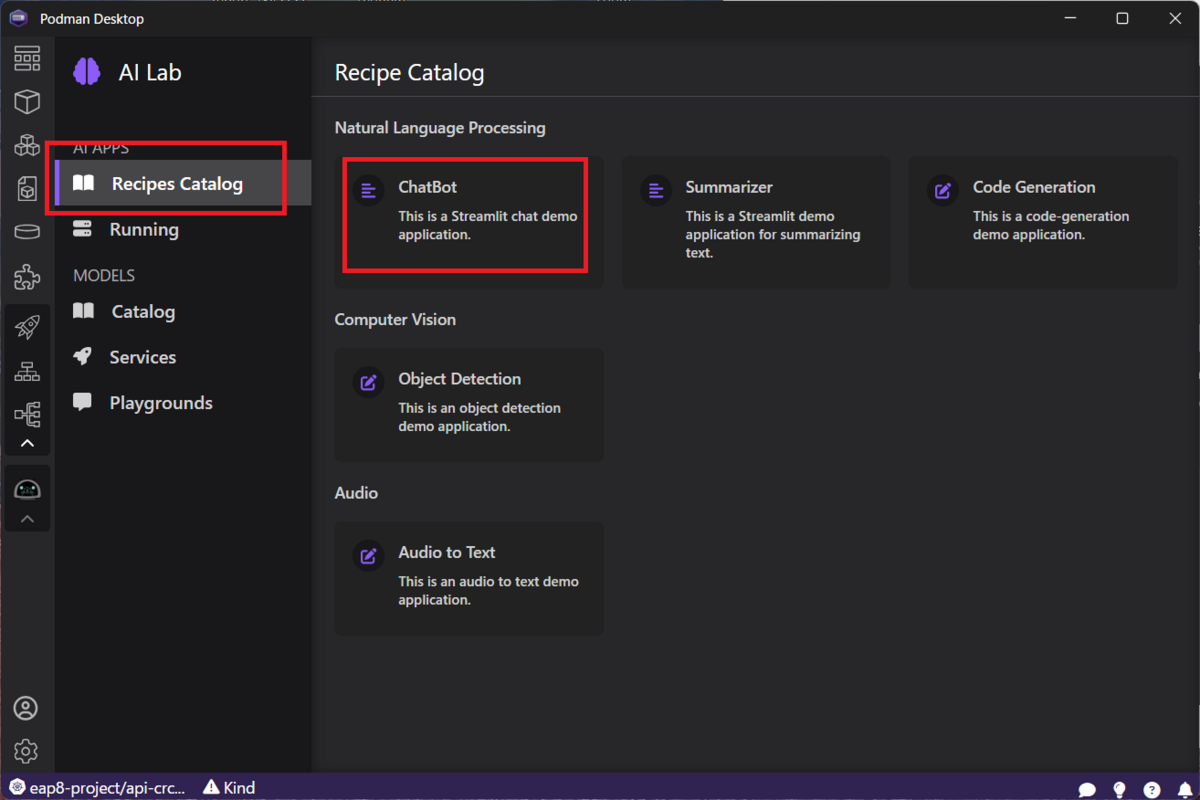Image resolution: width=1200 pixels, height=800 pixels.
Task: Click the ChatBot recipe icon
Action: coord(368,190)
